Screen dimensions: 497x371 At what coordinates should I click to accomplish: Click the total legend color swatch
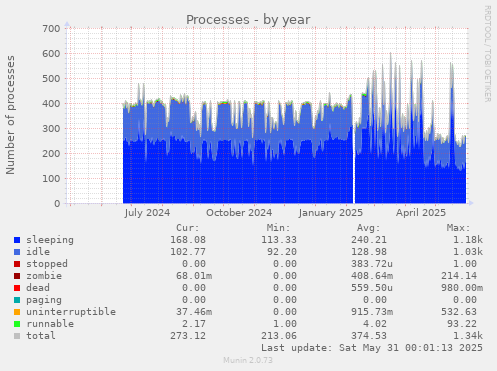[17, 336]
